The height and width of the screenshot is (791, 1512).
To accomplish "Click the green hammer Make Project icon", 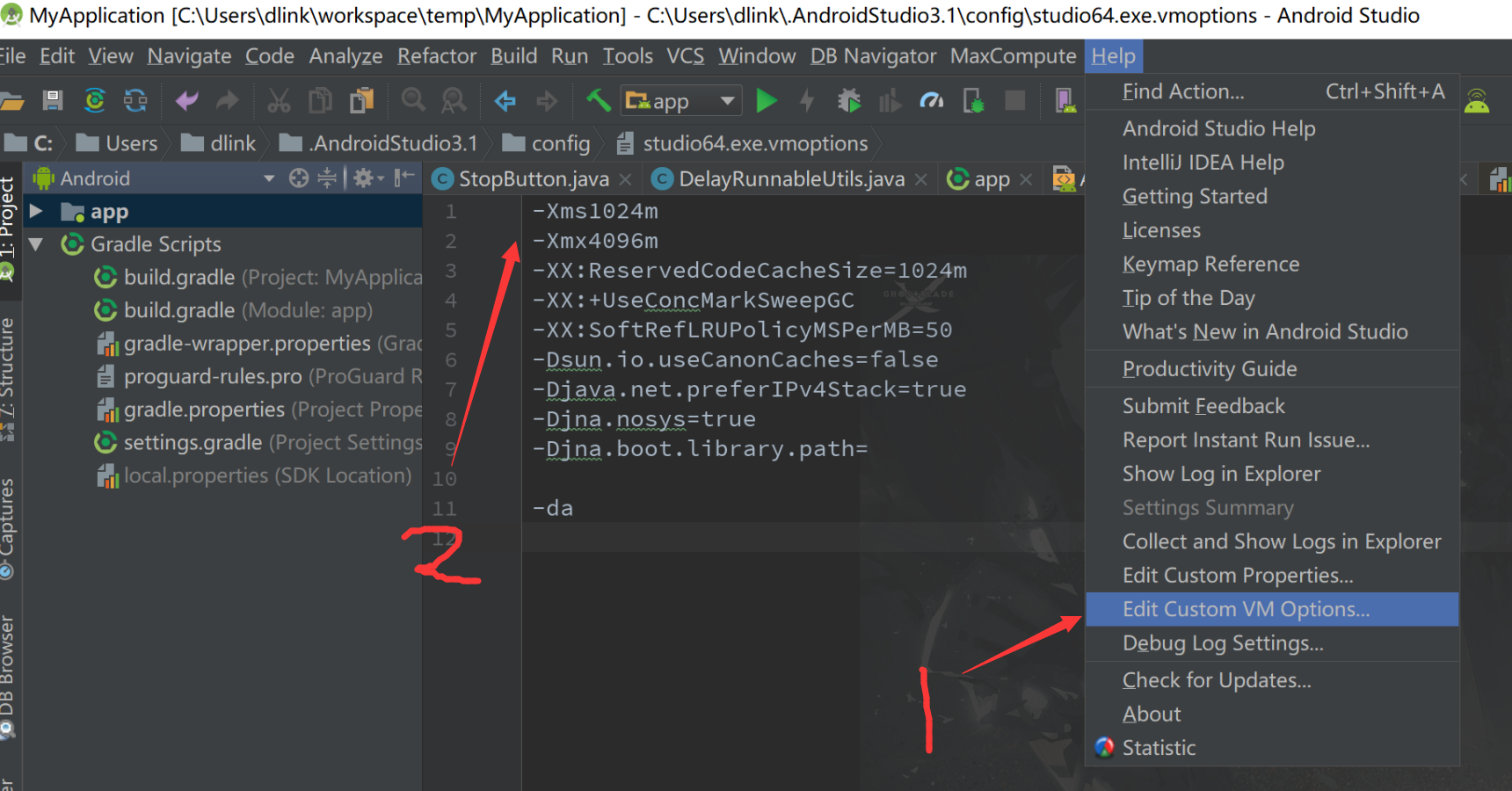I will point(599,101).
